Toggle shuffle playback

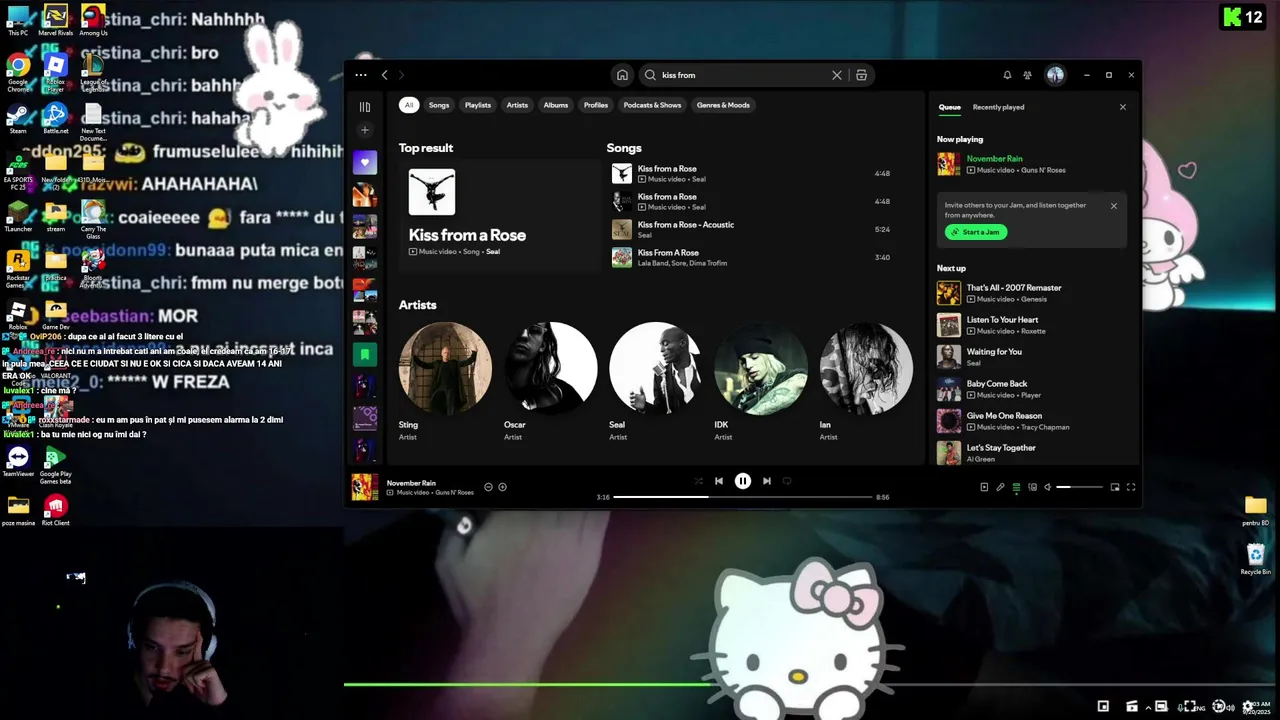point(699,481)
